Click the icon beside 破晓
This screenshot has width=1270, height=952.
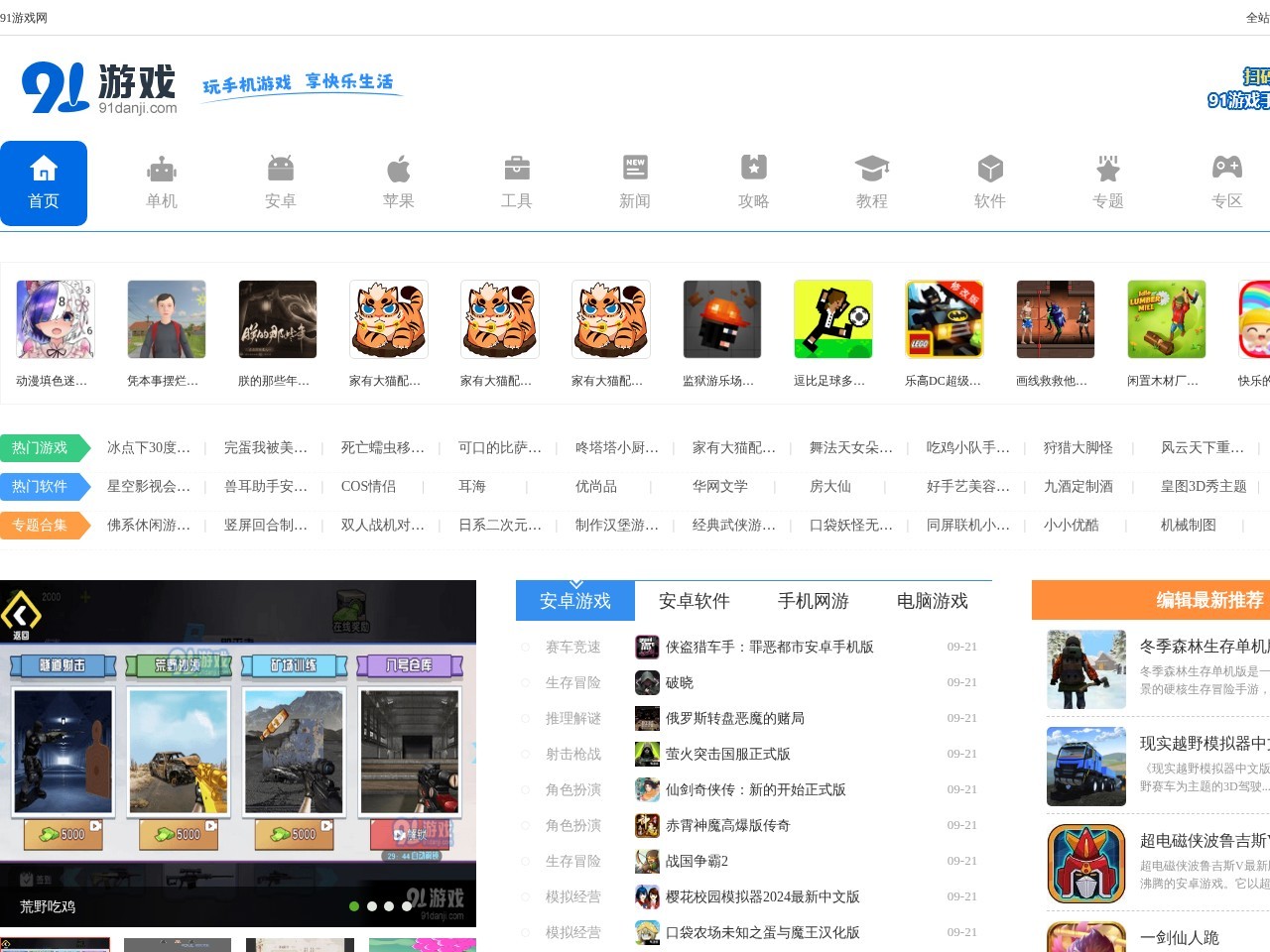[x=647, y=682]
